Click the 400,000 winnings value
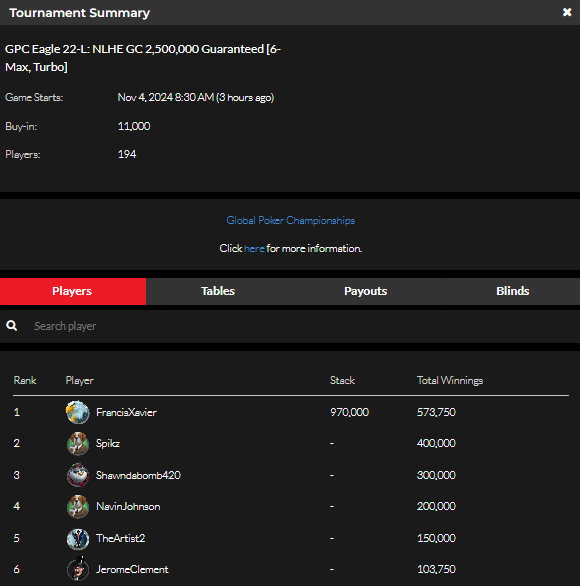Image resolution: width=580 pixels, height=586 pixels. (x=436, y=443)
